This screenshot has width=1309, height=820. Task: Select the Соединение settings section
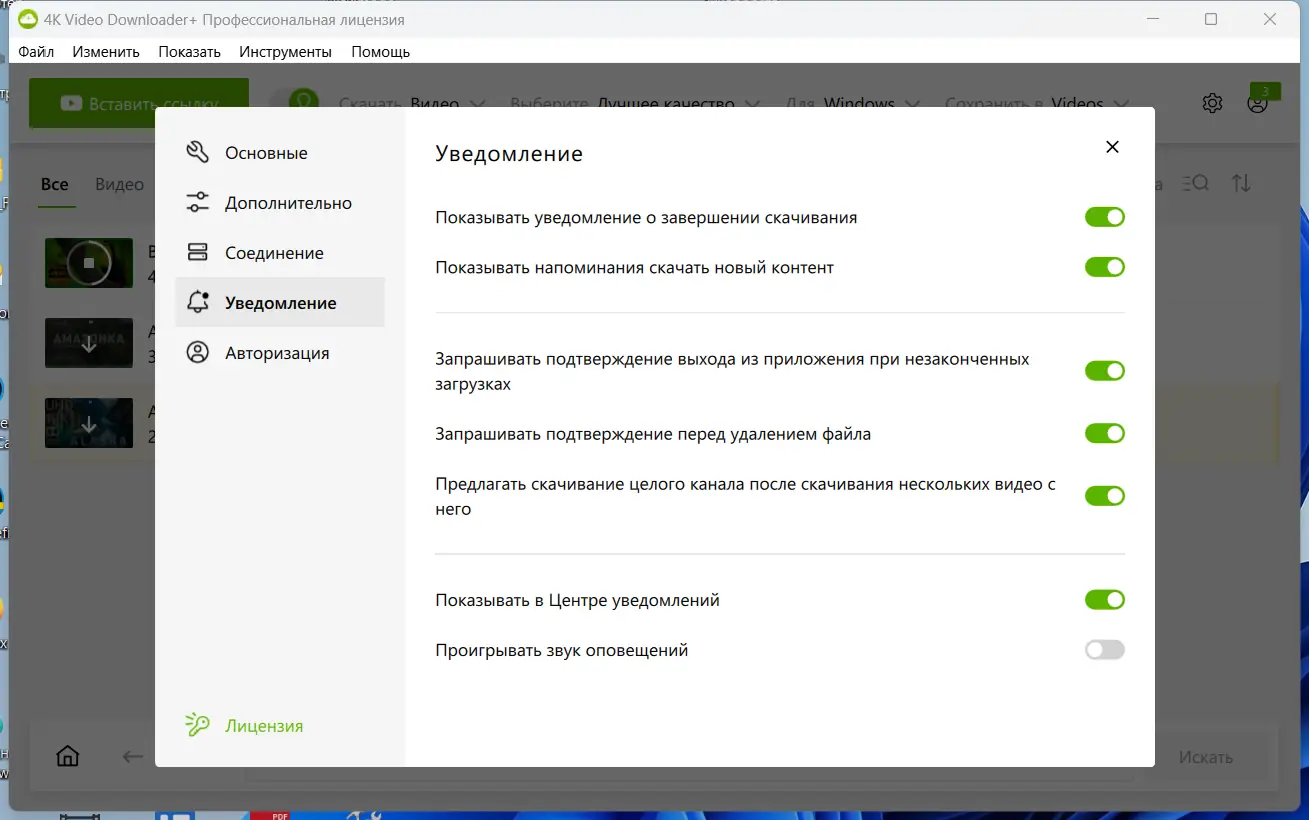click(x=274, y=252)
